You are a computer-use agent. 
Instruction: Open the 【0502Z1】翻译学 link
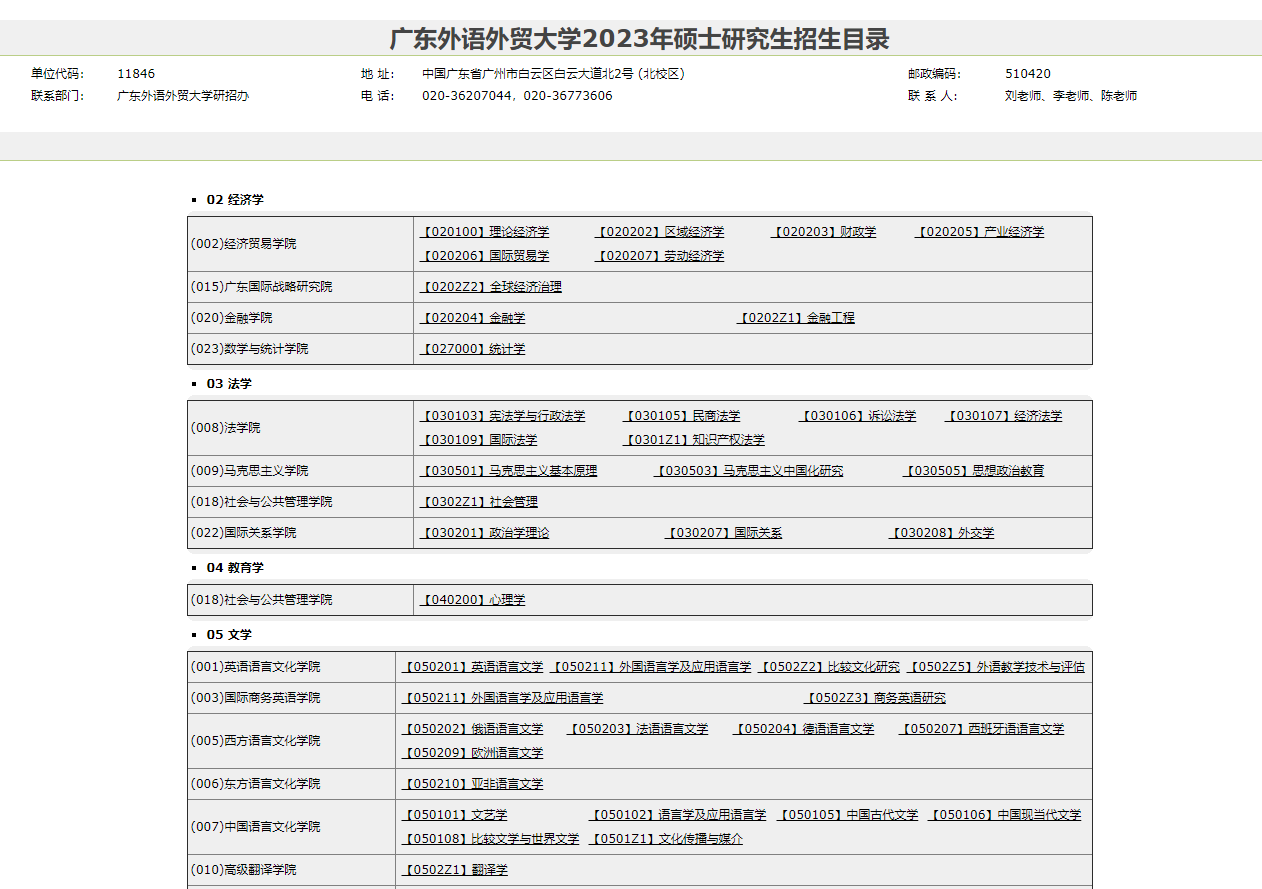pos(454,870)
